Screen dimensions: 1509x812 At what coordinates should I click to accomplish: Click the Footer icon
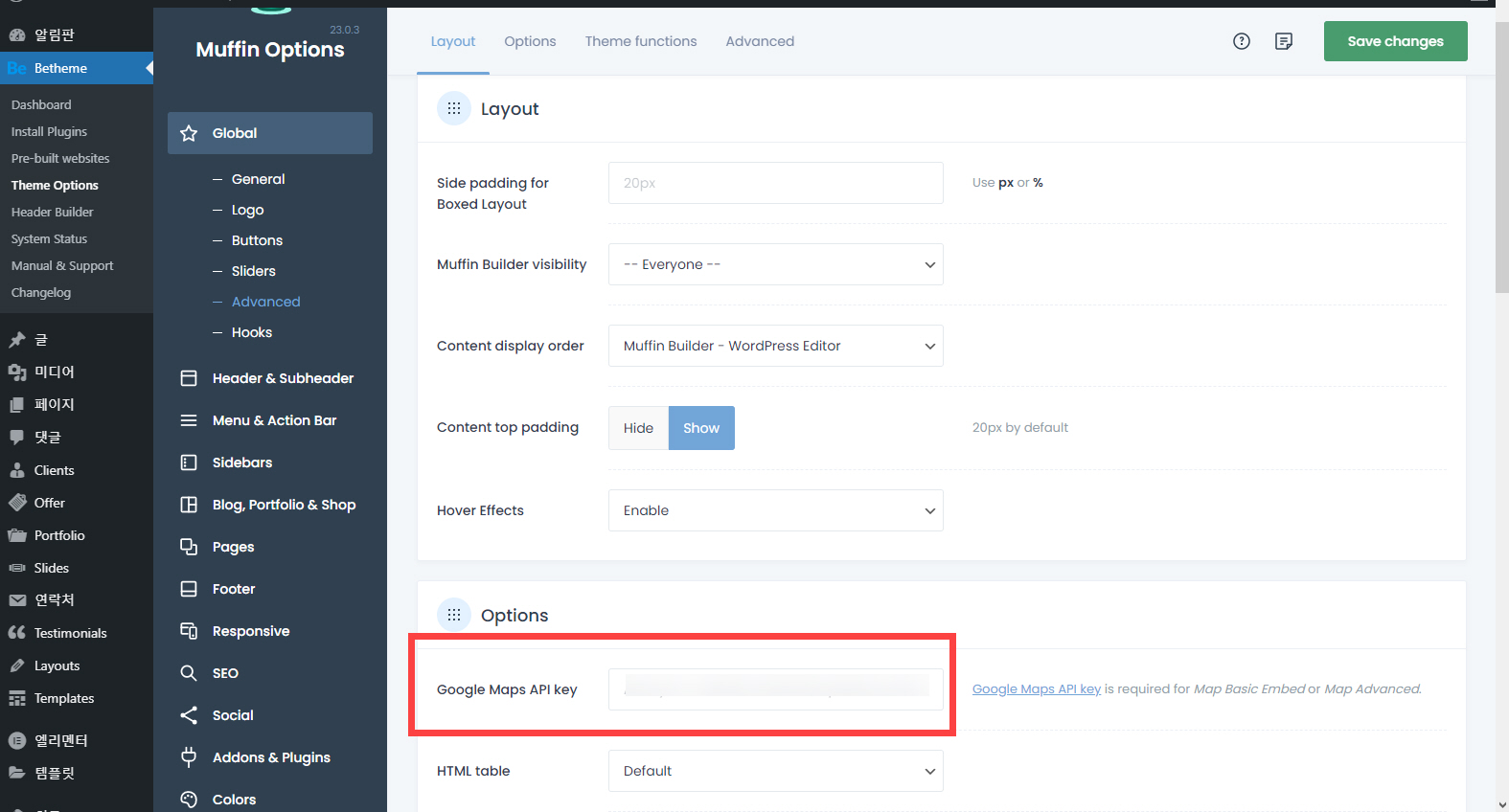coord(189,589)
